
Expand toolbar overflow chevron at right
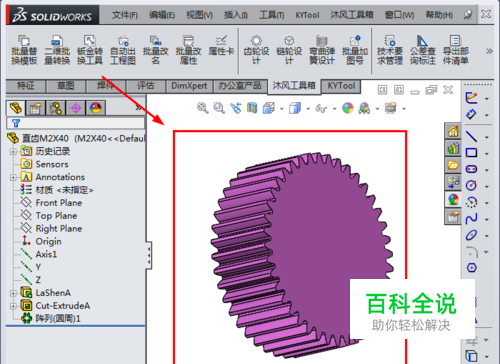tap(489, 51)
